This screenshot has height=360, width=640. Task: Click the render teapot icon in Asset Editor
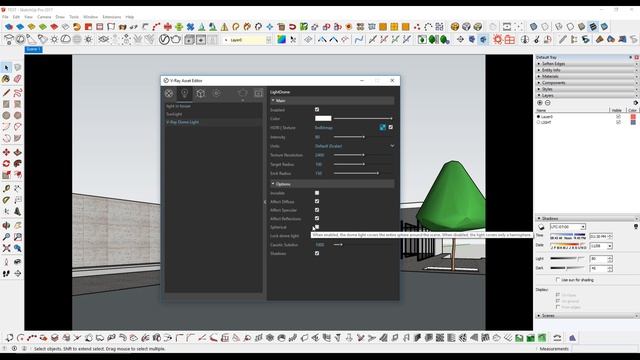[x=242, y=93]
